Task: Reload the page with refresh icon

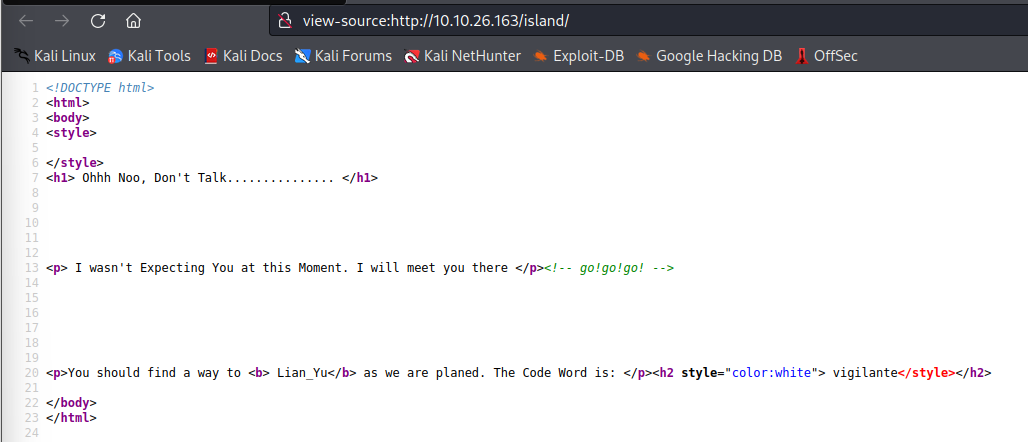Action: click(x=97, y=20)
